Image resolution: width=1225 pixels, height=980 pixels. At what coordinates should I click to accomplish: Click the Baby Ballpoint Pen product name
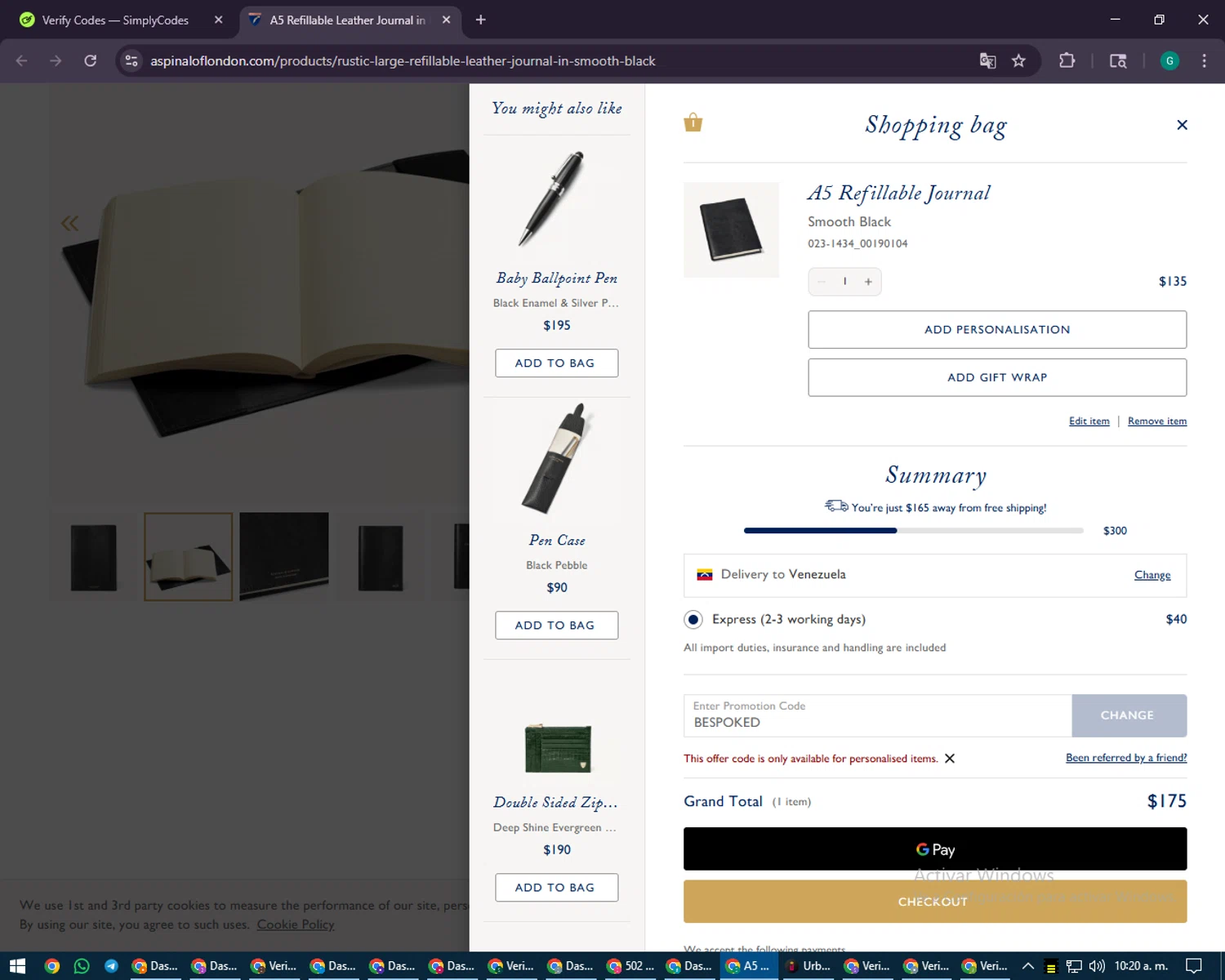click(x=557, y=278)
